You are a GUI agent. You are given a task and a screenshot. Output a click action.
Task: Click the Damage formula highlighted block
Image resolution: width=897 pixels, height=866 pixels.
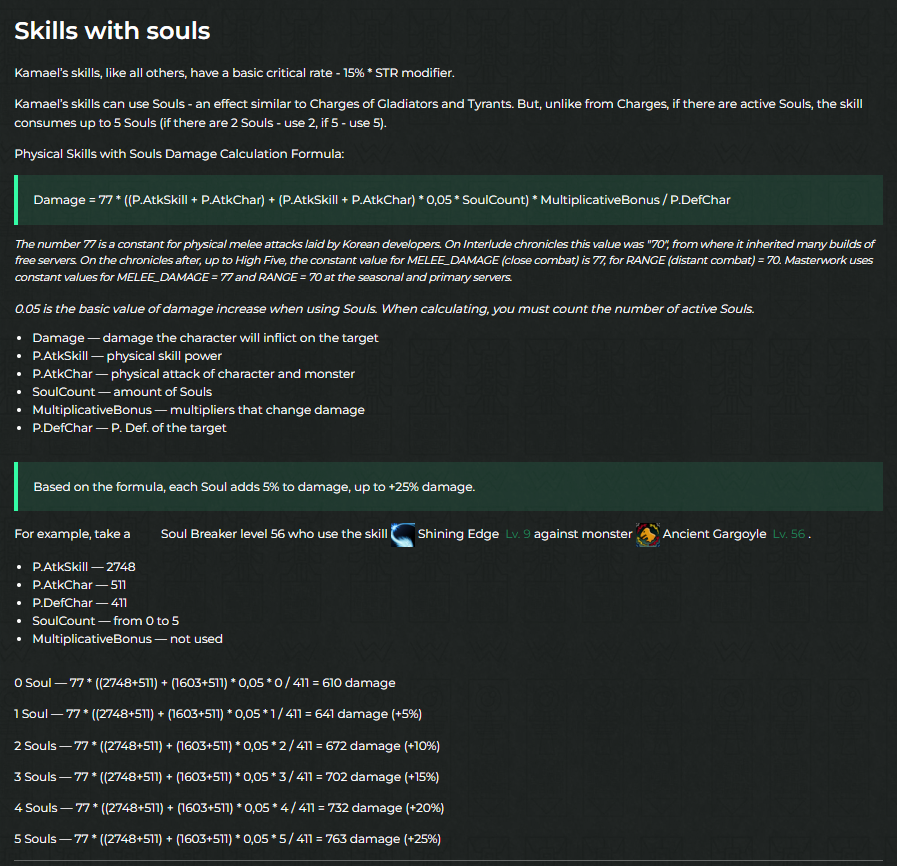coord(448,200)
